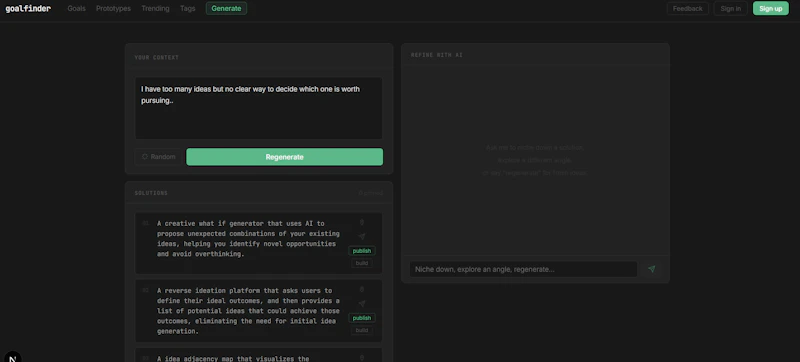Click build on the what-if generator solution
The width and height of the screenshot is (800, 362).
(362, 263)
